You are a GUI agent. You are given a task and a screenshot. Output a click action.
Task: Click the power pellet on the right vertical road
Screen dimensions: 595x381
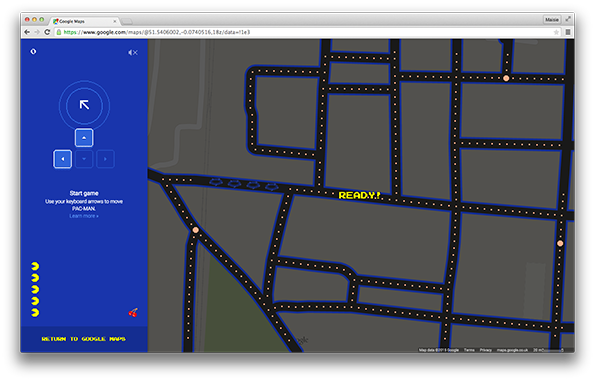[560, 243]
